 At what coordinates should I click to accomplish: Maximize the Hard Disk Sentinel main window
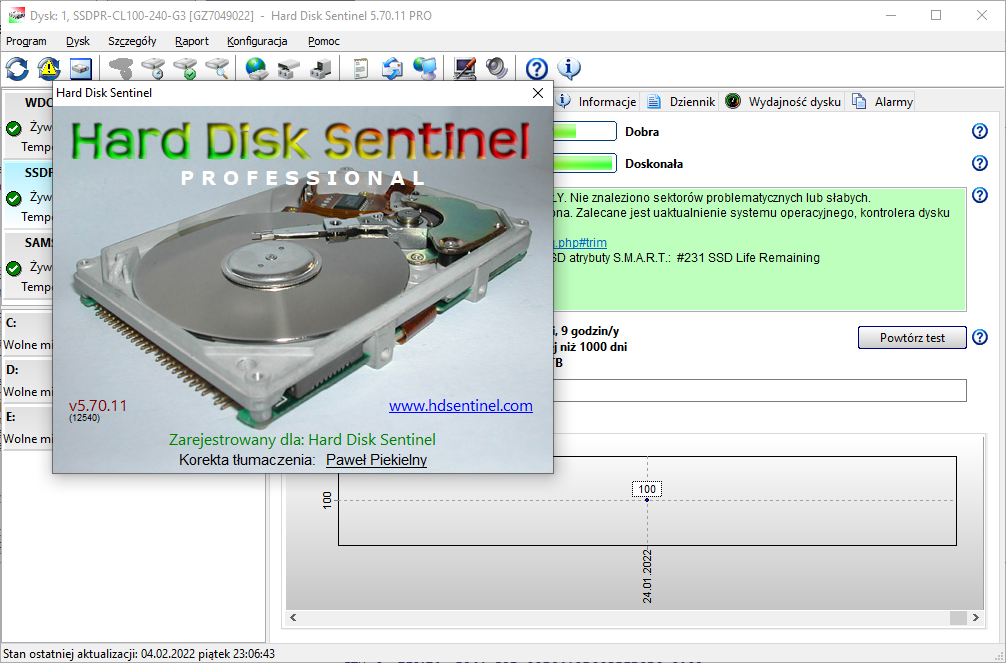pos(936,15)
